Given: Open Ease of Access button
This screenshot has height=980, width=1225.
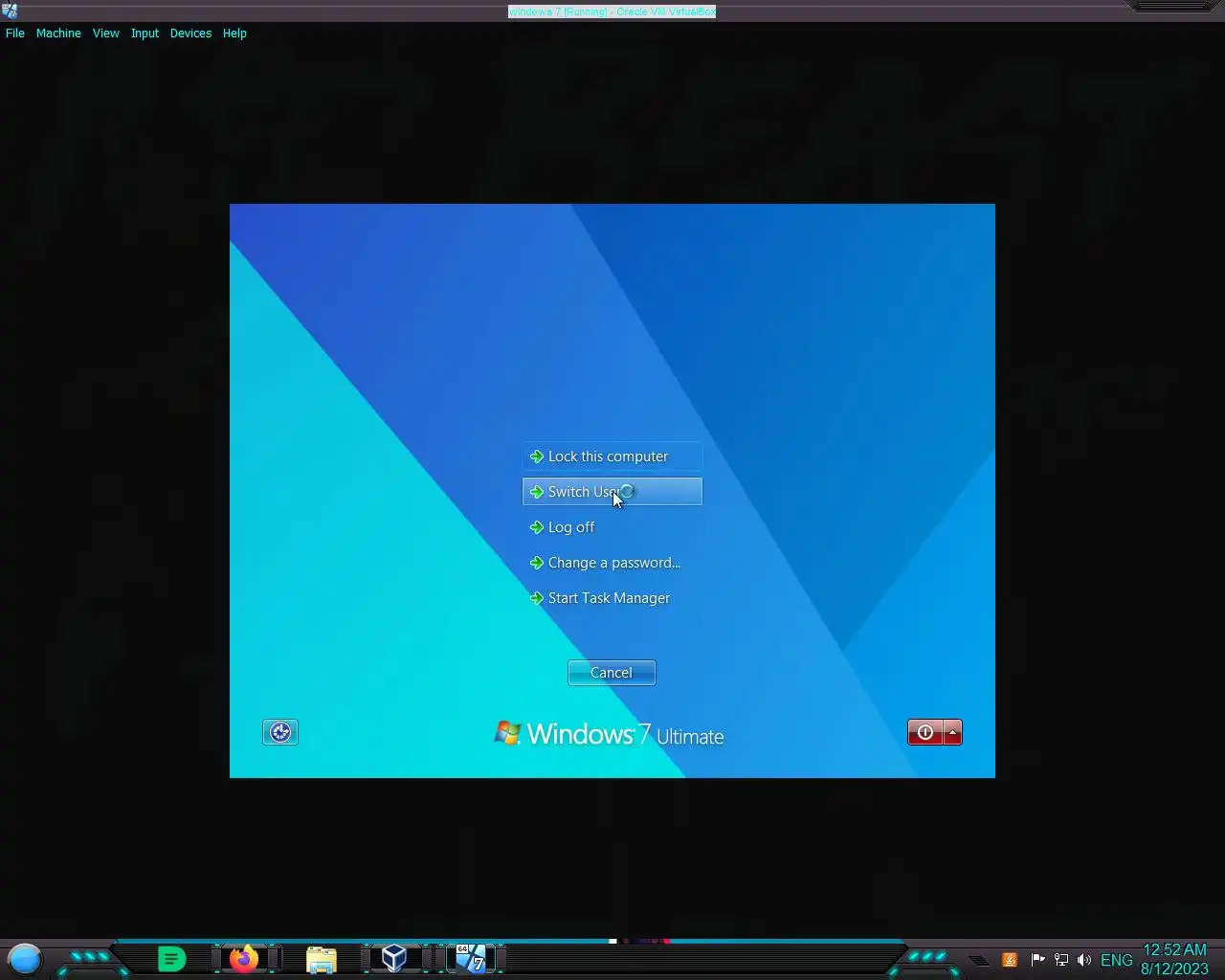Looking at the screenshot, I should tap(280, 732).
